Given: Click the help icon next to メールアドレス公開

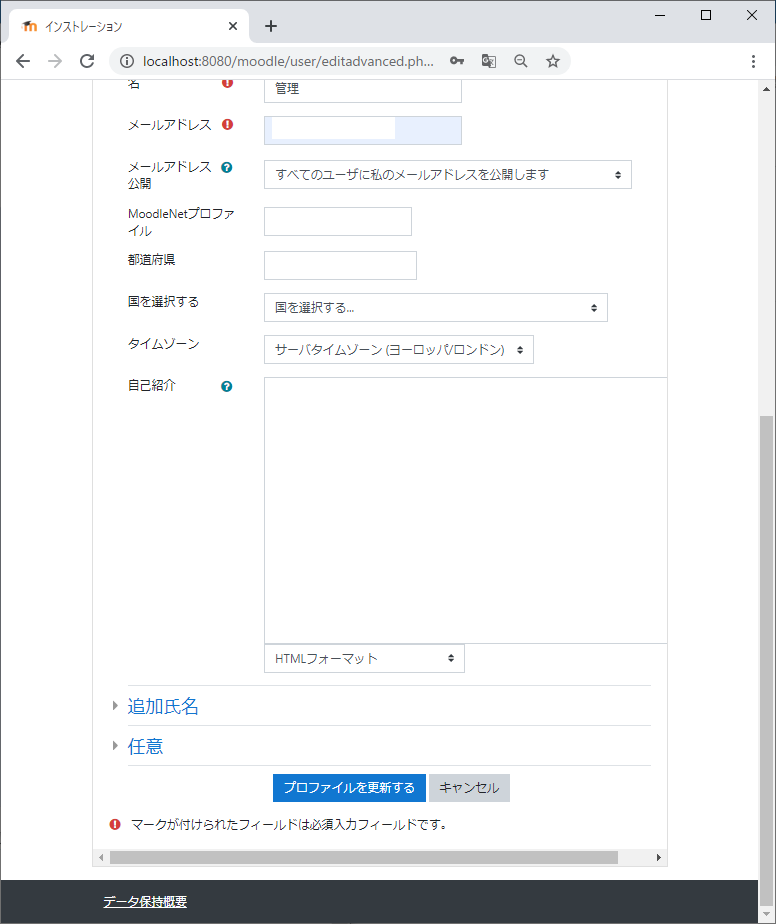Looking at the screenshot, I should pyautogui.click(x=226, y=167).
